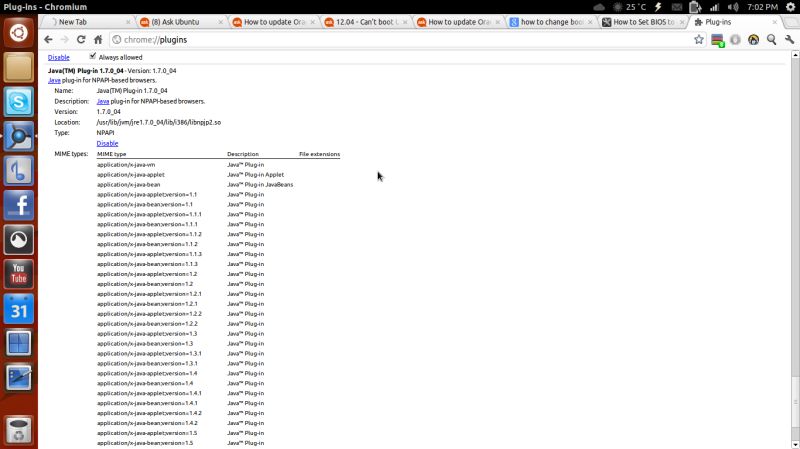The width and height of the screenshot is (800, 449).
Task: Close the Plug-ins tab
Action: pyautogui.click(x=774, y=22)
